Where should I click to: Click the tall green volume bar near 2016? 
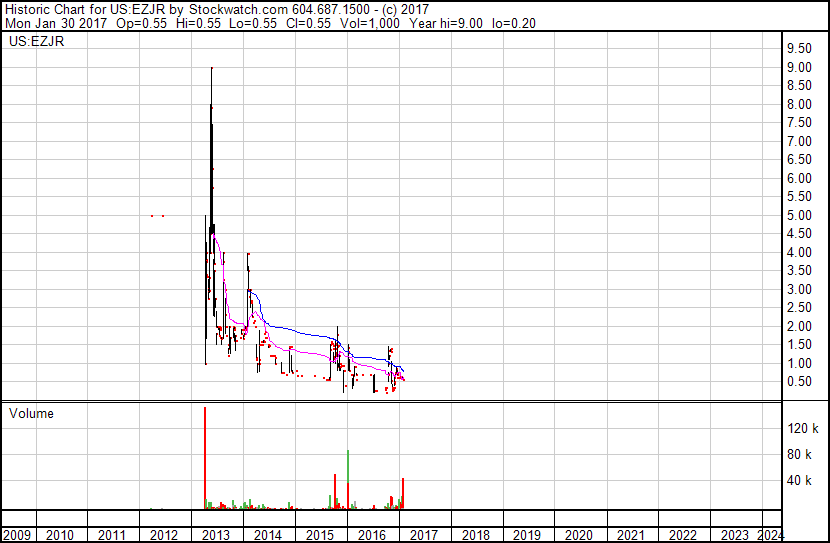point(348,466)
